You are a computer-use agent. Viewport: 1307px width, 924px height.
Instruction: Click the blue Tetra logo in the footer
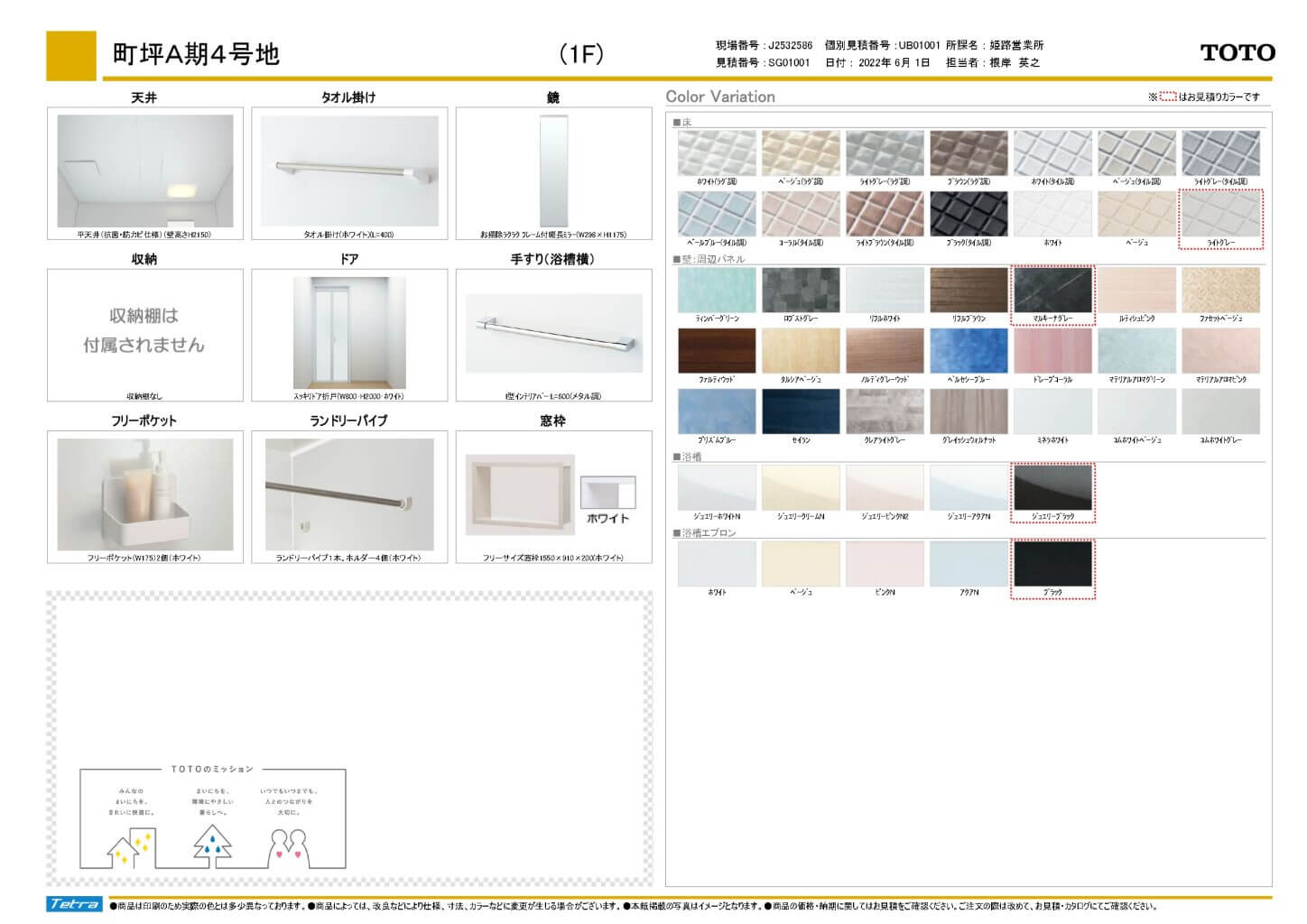[x=75, y=904]
